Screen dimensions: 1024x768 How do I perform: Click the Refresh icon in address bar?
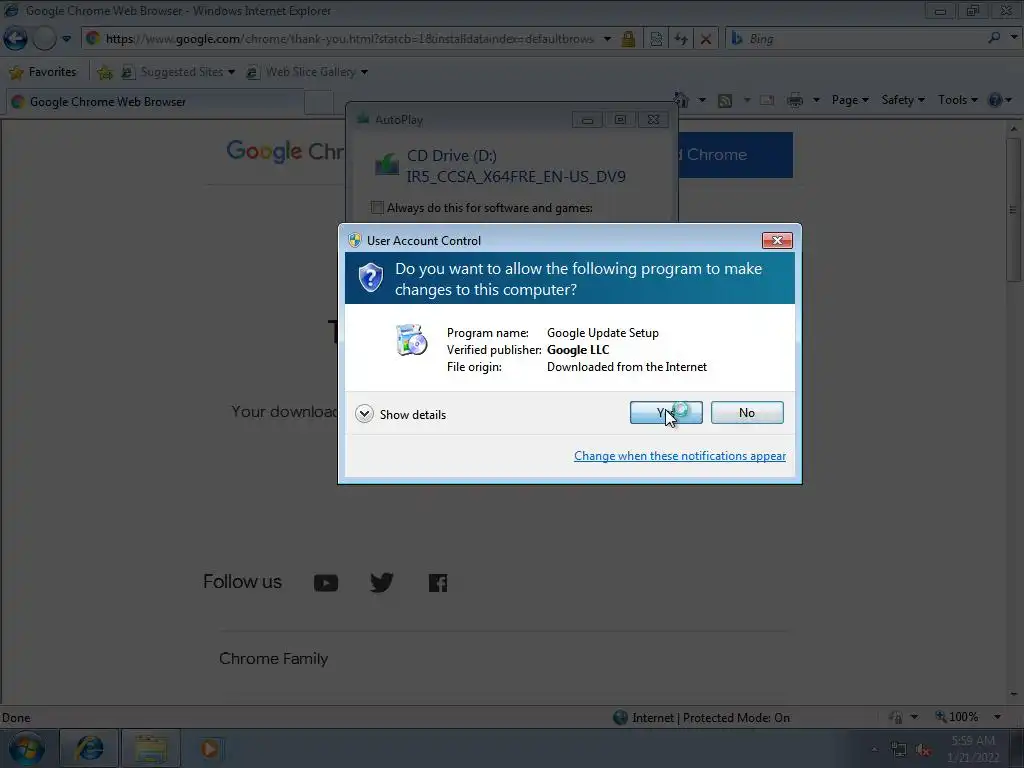(x=681, y=39)
